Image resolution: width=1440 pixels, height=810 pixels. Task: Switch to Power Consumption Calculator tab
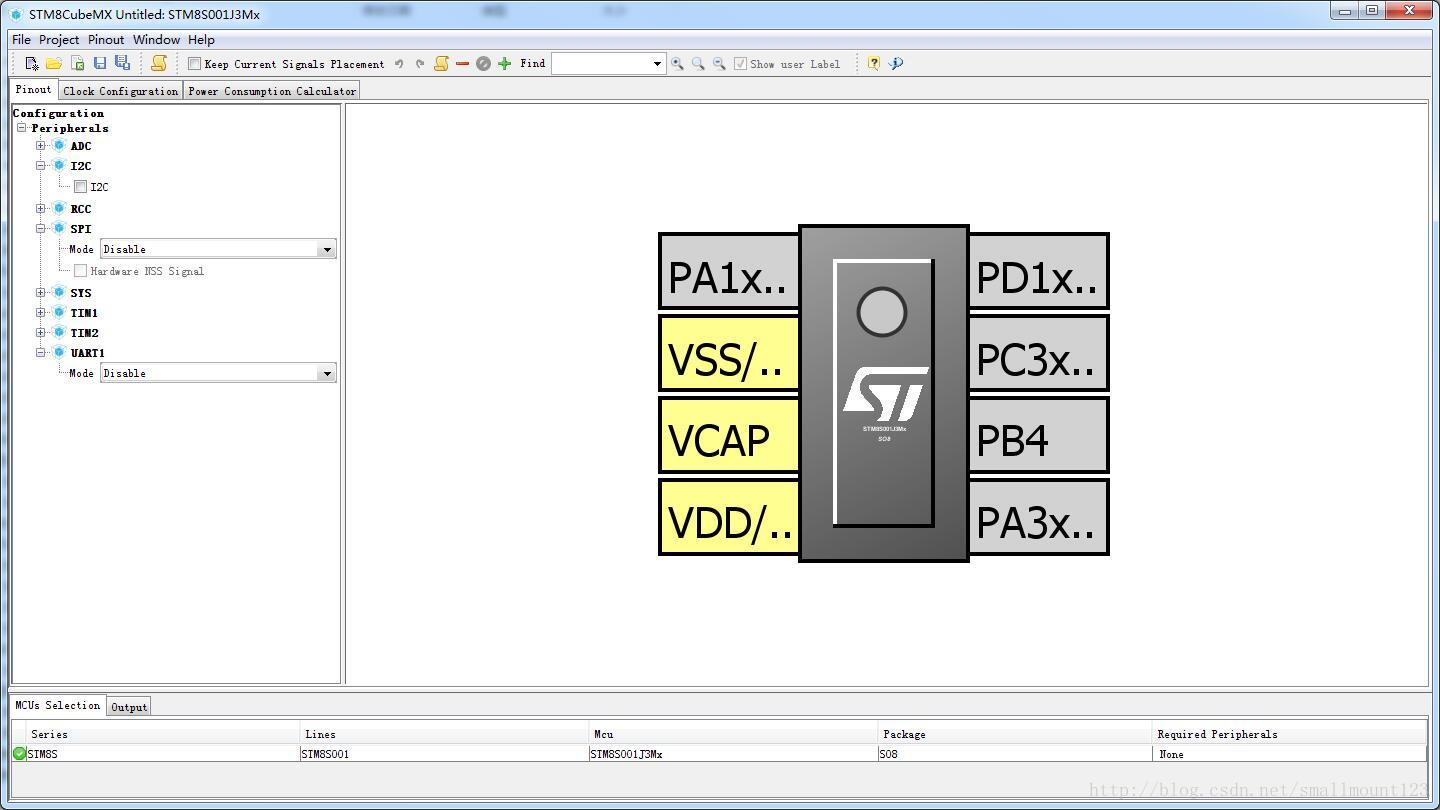[x=272, y=91]
